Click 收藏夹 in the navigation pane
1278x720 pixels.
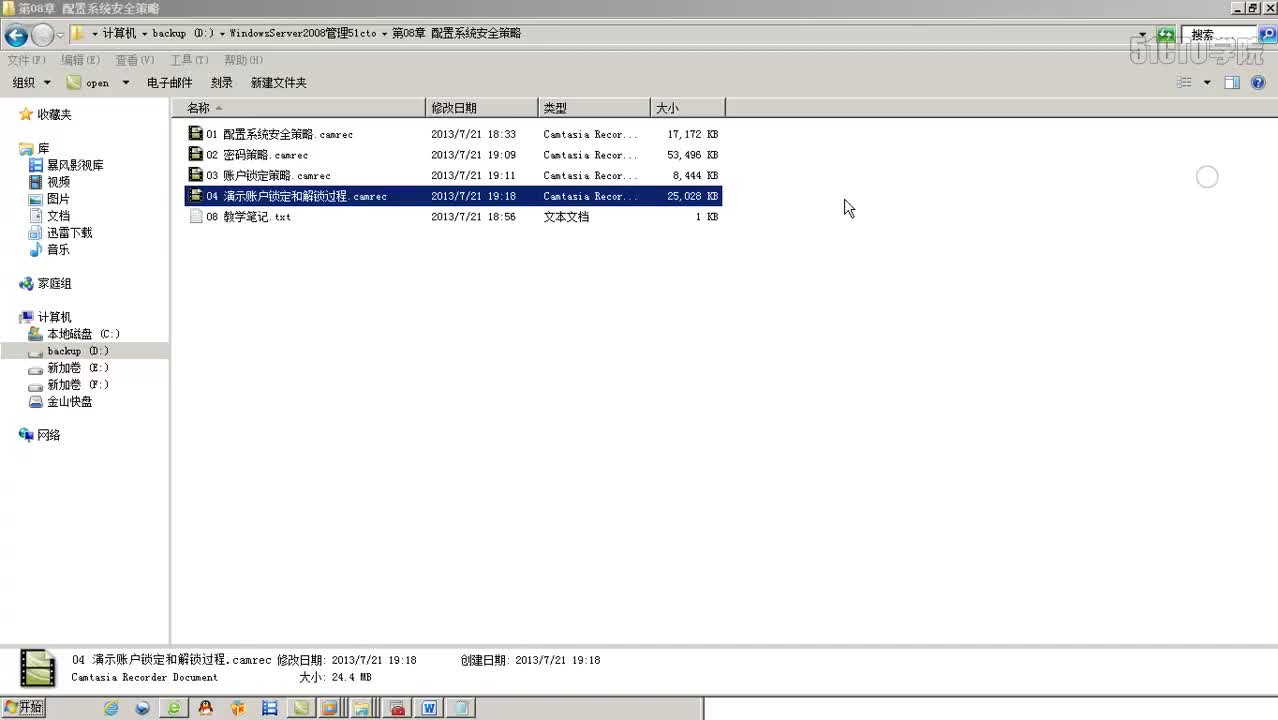54,115
